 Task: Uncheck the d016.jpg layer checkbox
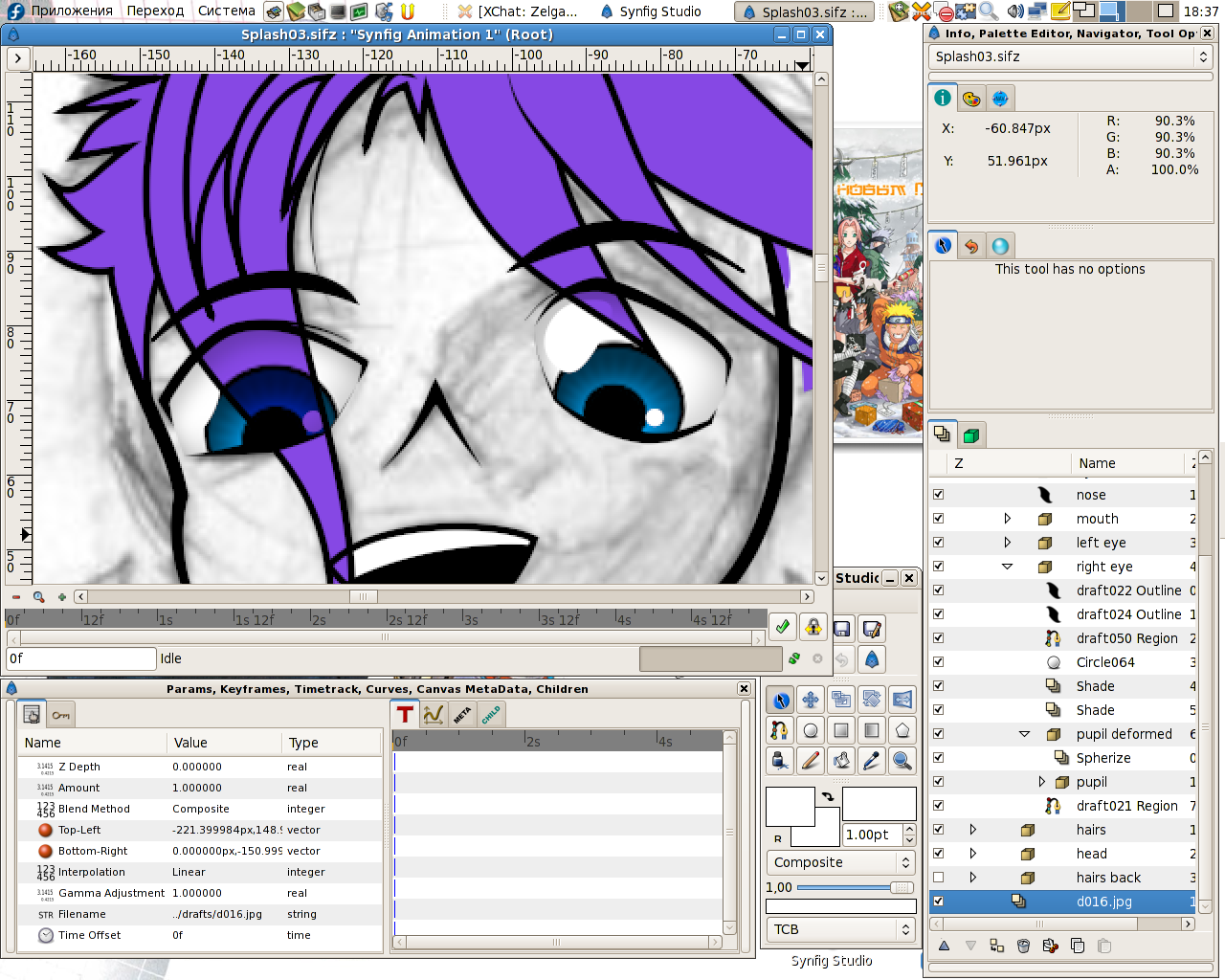tap(938, 902)
